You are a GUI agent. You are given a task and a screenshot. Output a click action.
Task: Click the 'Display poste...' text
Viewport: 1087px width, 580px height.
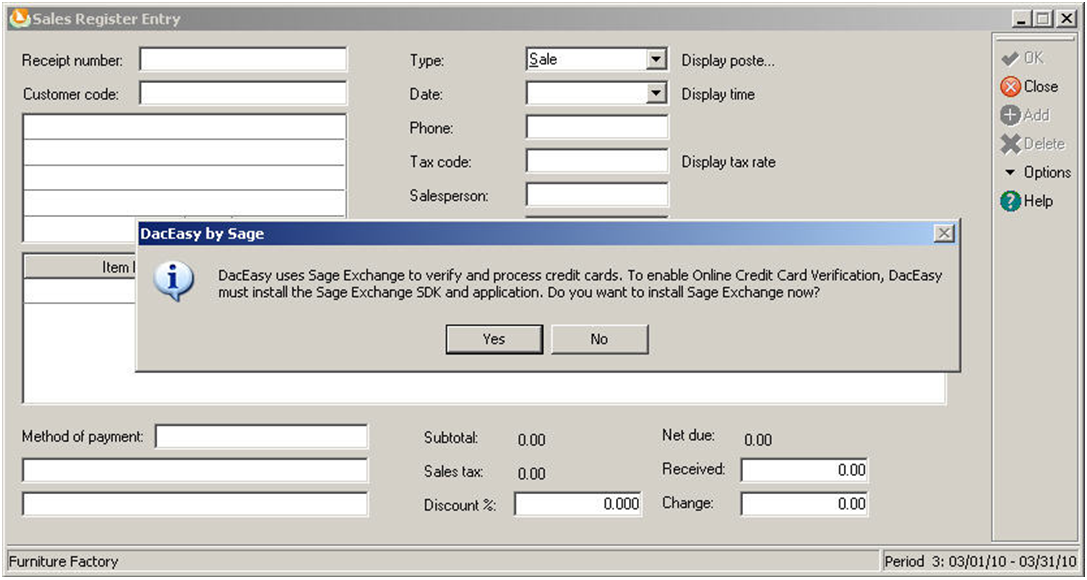728,61
